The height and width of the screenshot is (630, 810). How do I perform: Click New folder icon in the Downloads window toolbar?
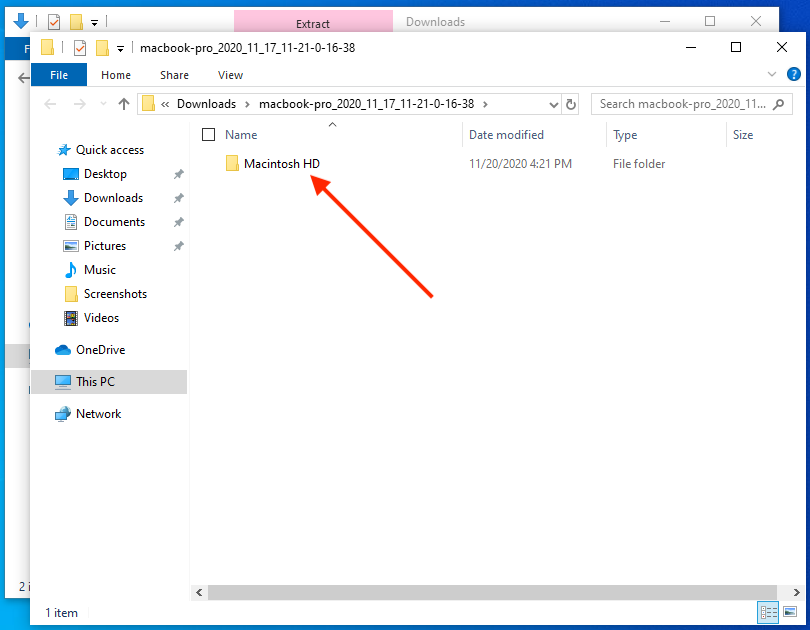coord(76,22)
